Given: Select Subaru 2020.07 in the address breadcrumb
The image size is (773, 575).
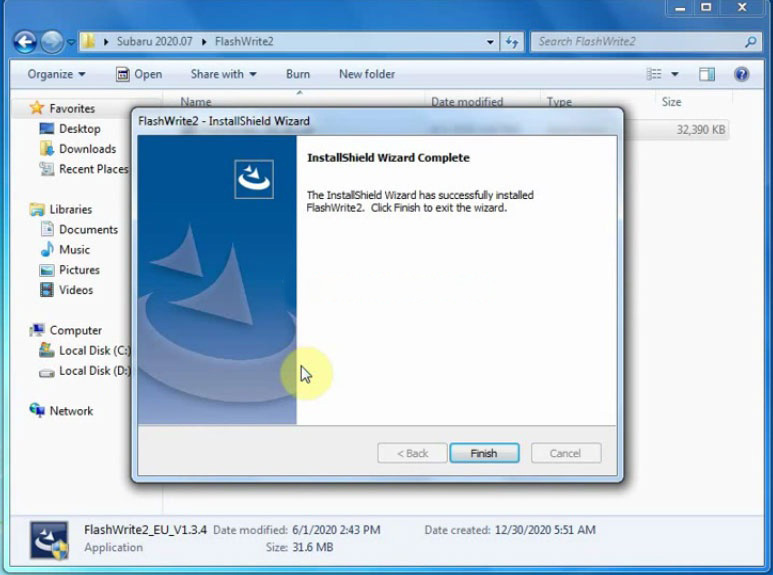Looking at the screenshot, I should point(154,41).
